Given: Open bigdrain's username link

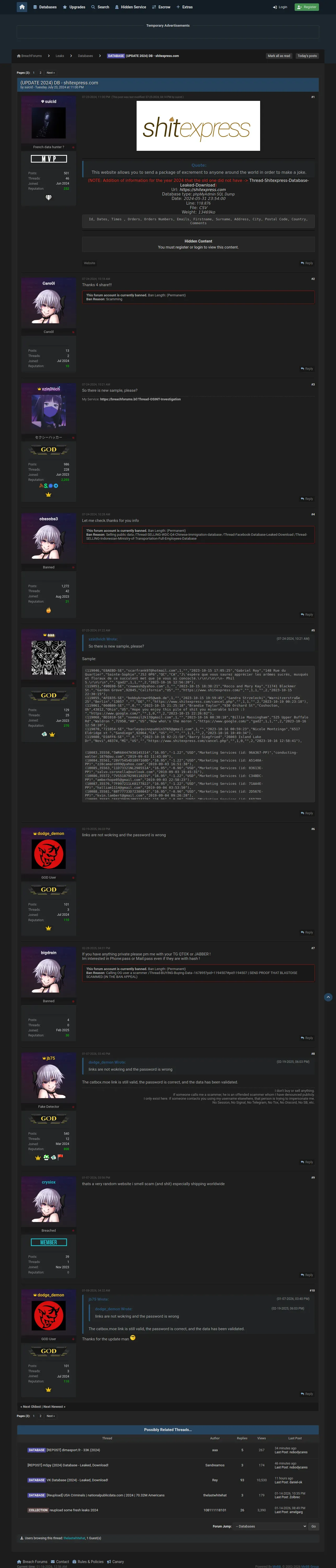Looking at the screenshot, I should (x=49, y=953).
